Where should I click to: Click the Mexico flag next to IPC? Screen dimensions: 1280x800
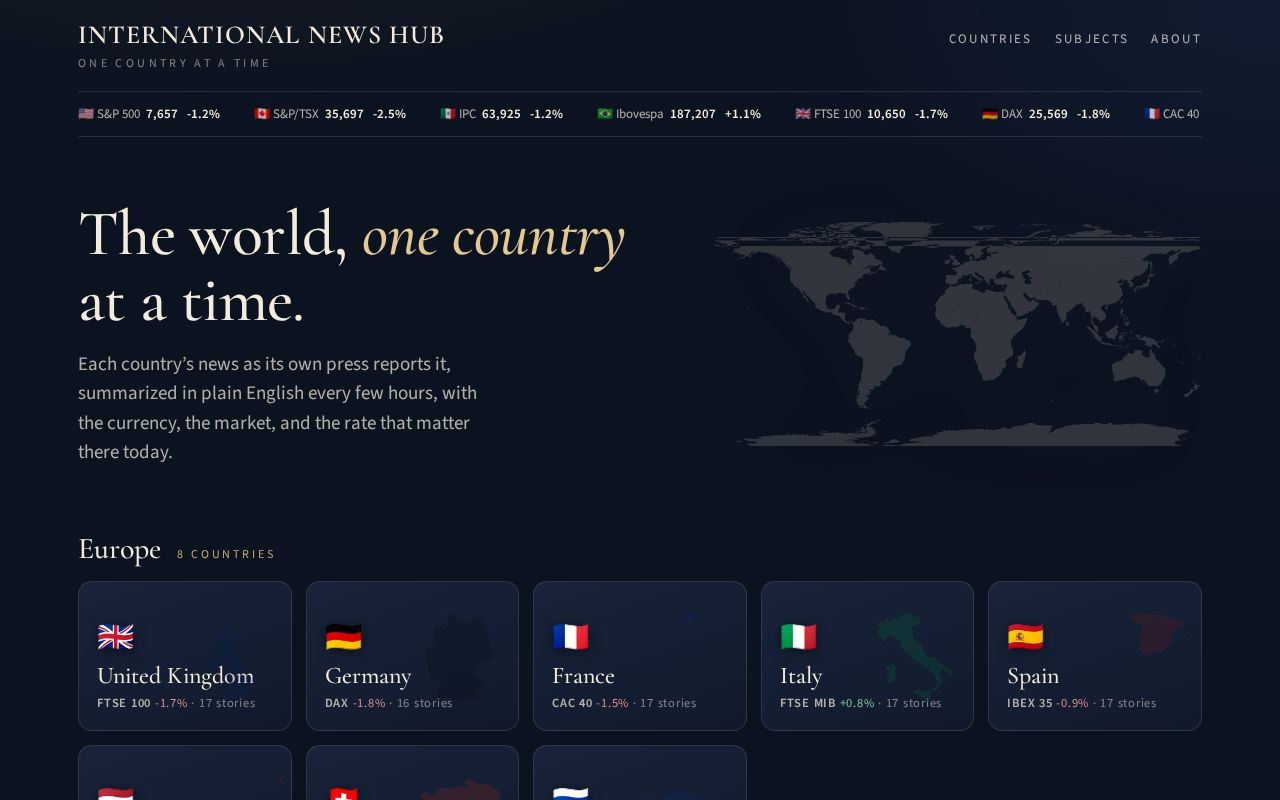(448, 114)
